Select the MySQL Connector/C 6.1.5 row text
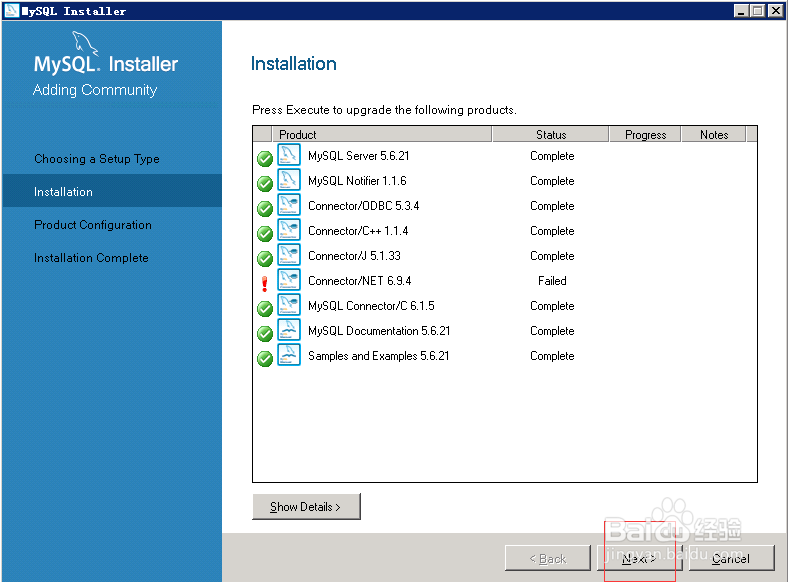Screen dimensions: 788x582 pos(371,306)
